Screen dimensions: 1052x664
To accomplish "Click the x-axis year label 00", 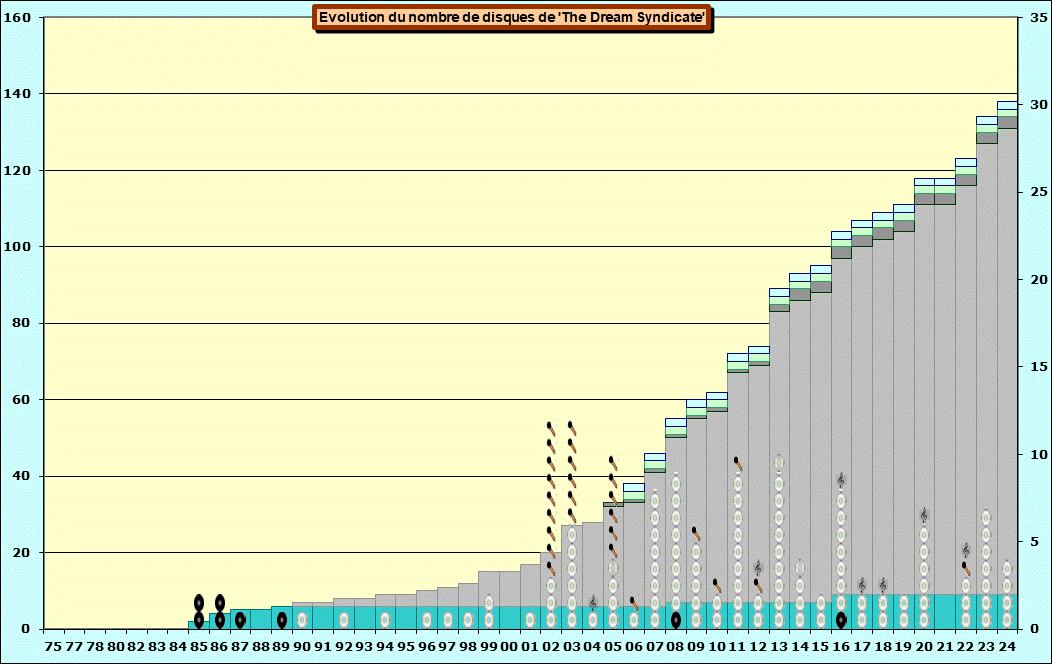I will (x=509, y=647).
